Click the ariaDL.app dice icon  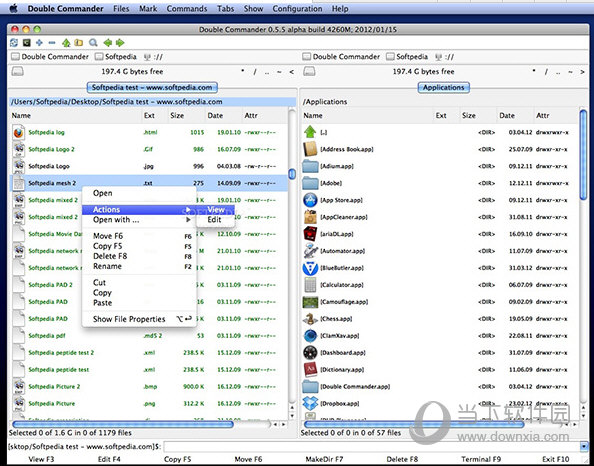310,234
